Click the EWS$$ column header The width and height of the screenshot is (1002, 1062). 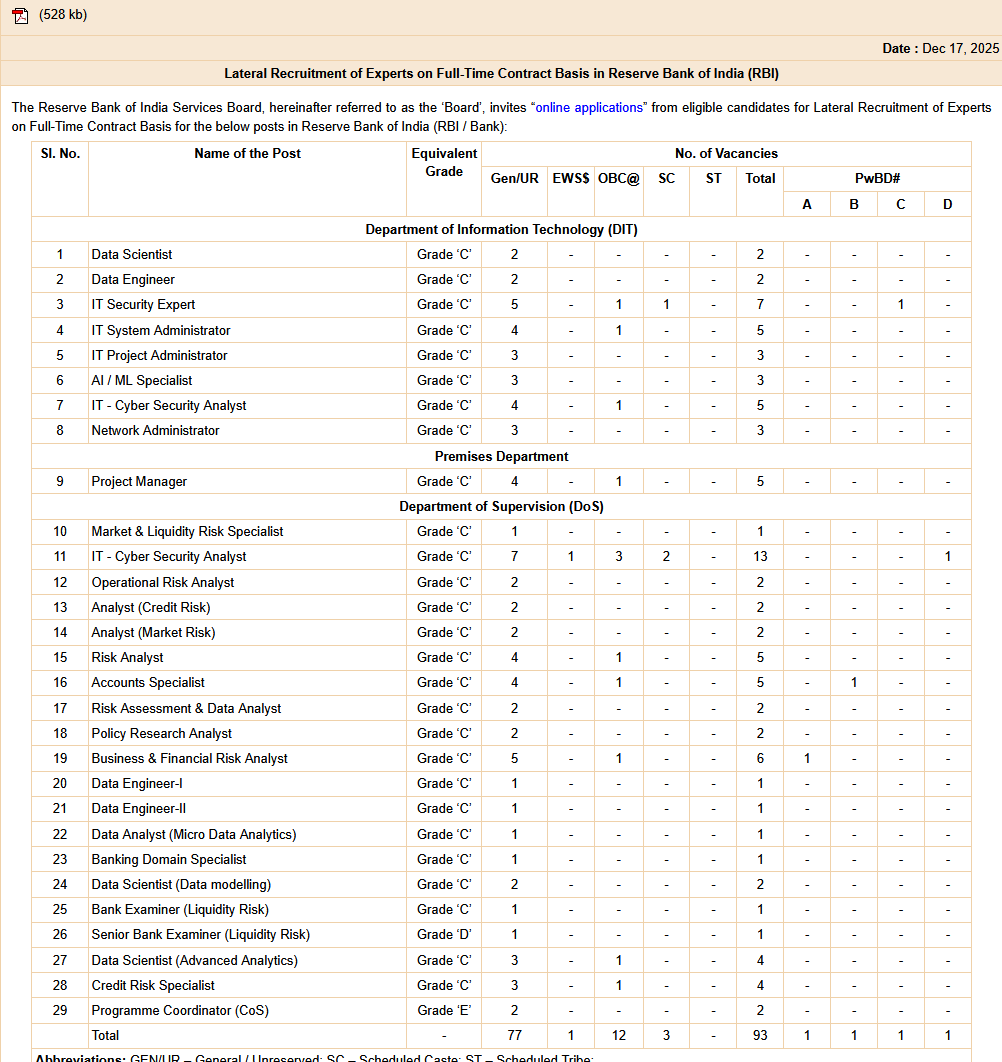[570, 178]
